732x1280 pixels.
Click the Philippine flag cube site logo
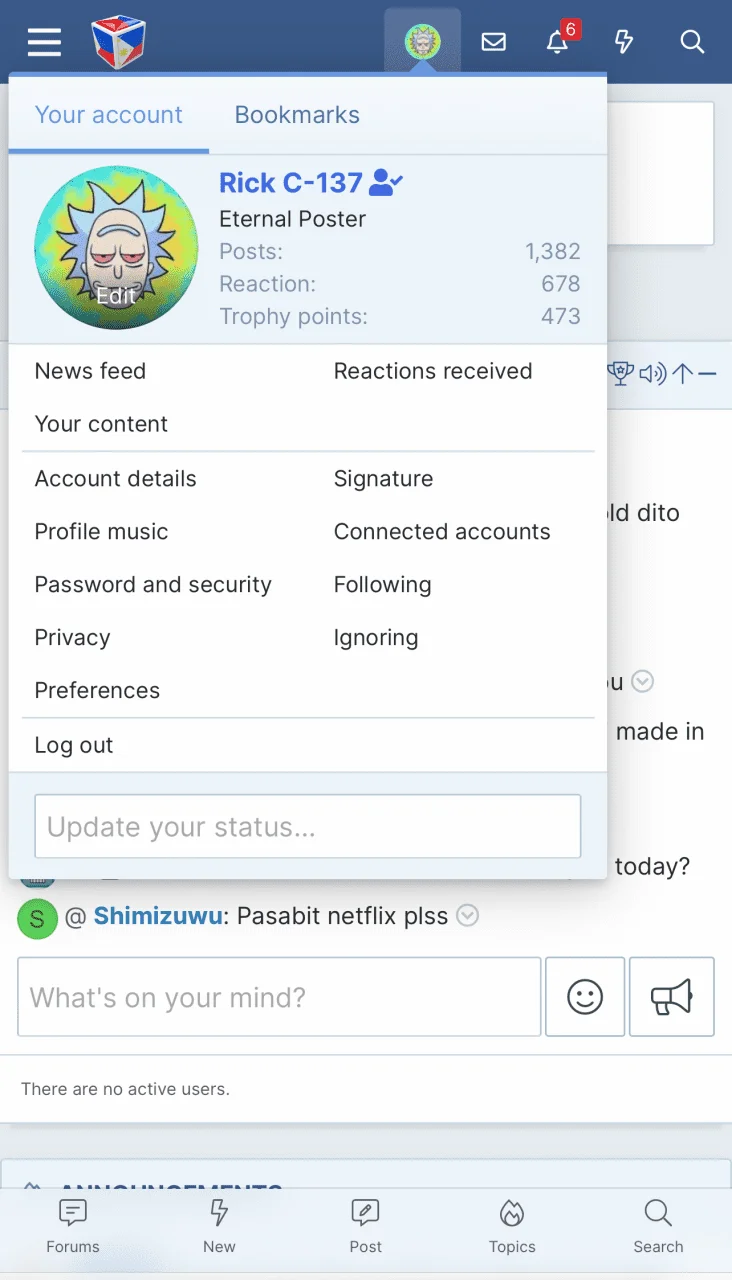pyautogui.click(x=119, y=42)
